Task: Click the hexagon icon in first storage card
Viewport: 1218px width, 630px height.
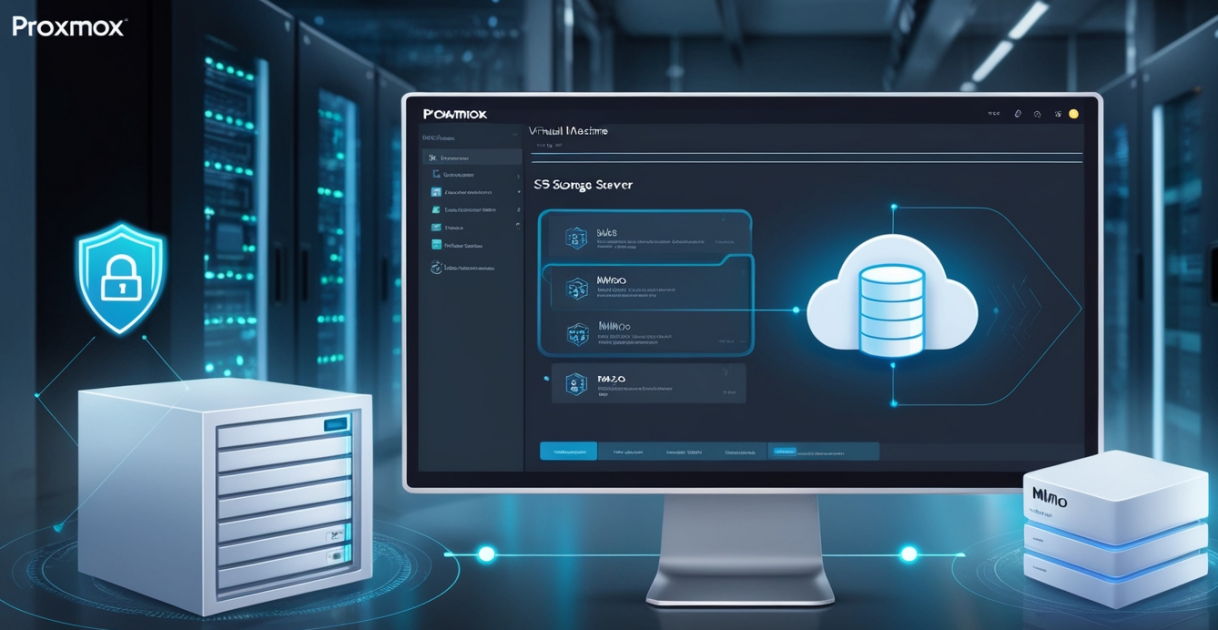Action: coord(576,238)
